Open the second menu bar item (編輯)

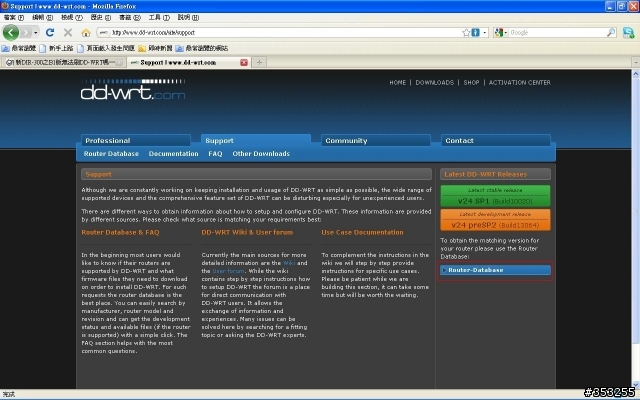[42, 18]
